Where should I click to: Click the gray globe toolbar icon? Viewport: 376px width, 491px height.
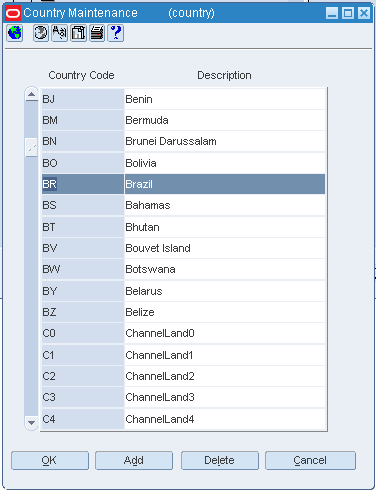(41, 33)
